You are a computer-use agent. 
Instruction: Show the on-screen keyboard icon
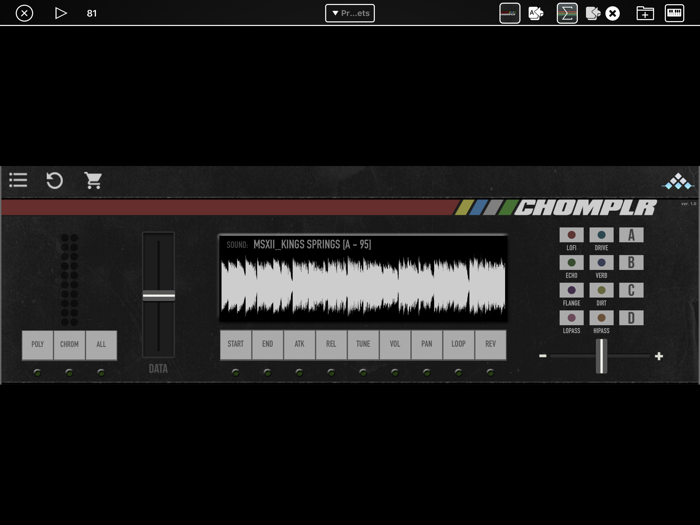click(x=674, y=13)
